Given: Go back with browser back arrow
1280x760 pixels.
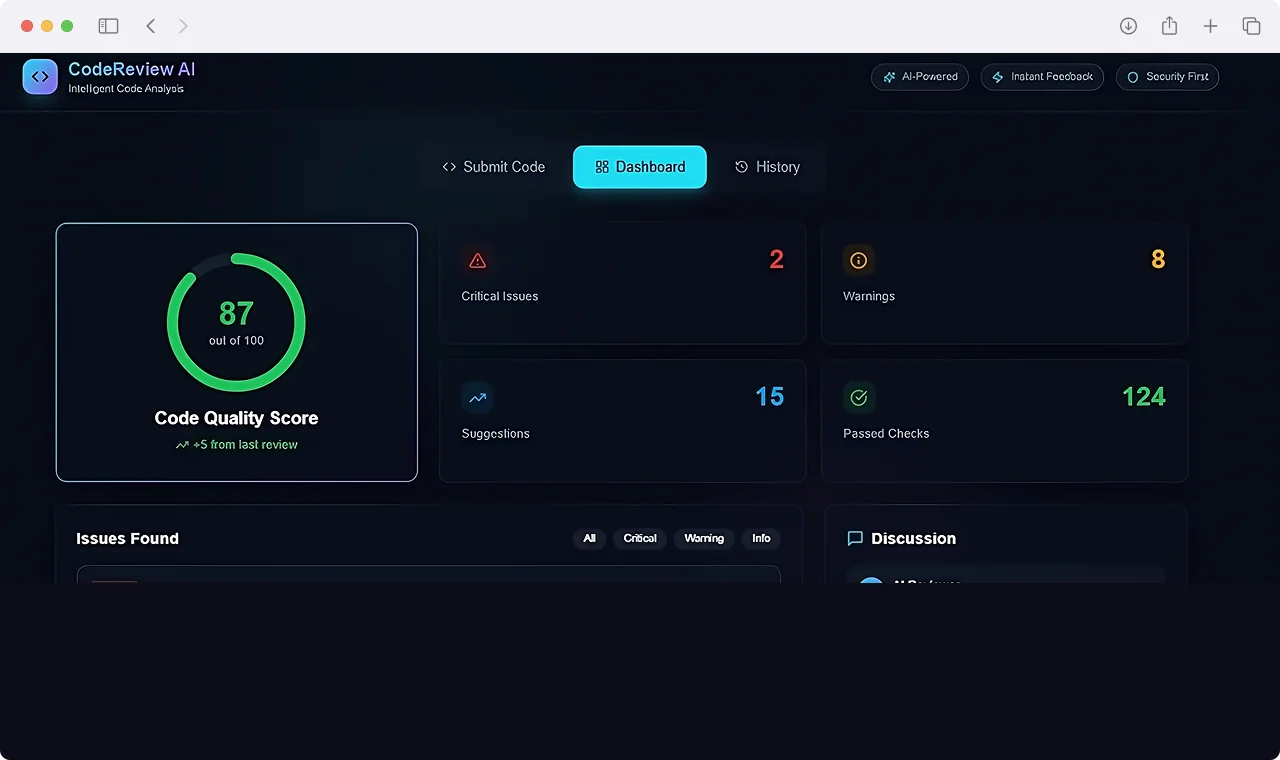Looking at the screenshot, I should point(150,26).
